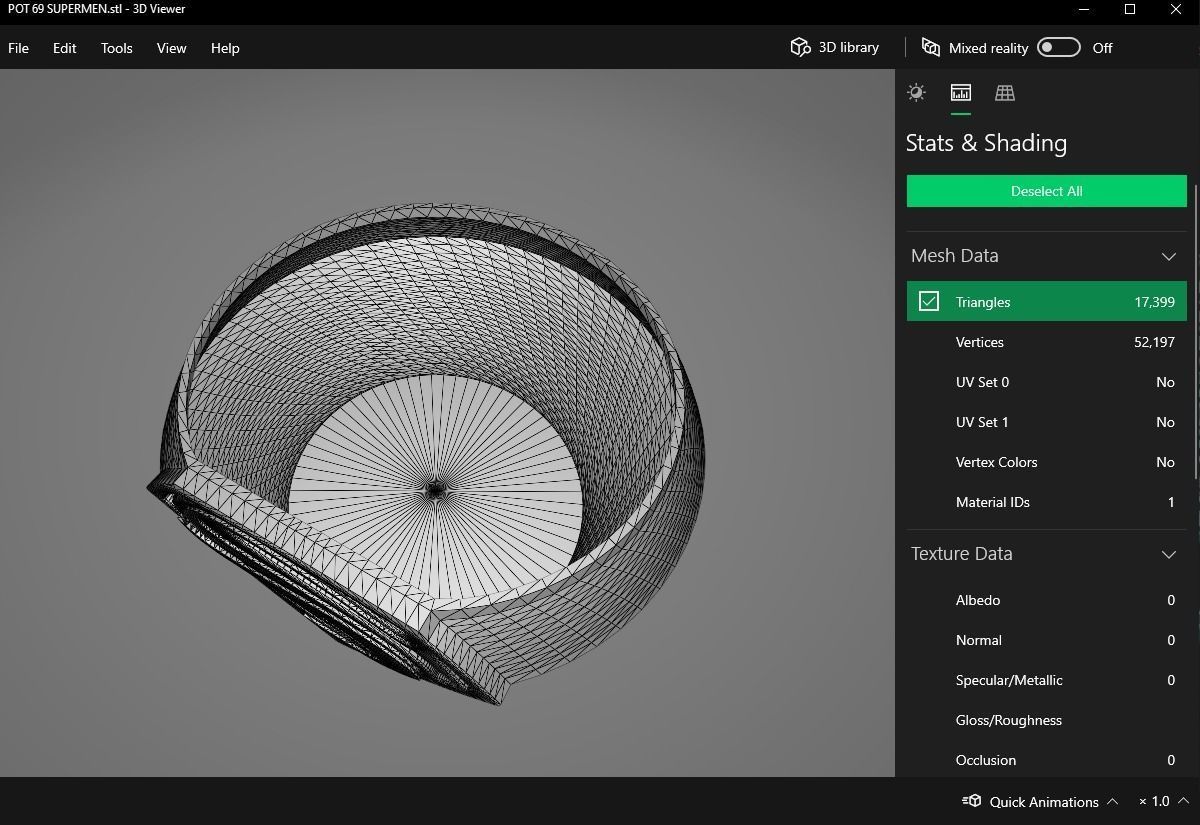Select the Vertex Colors row

tap(1047, 462)
